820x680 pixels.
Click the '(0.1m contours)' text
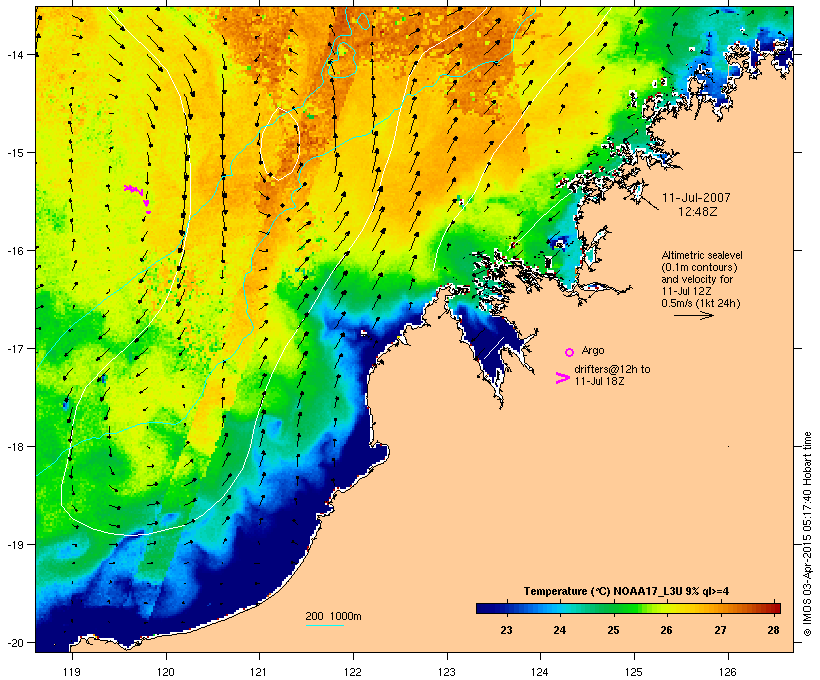699,267
